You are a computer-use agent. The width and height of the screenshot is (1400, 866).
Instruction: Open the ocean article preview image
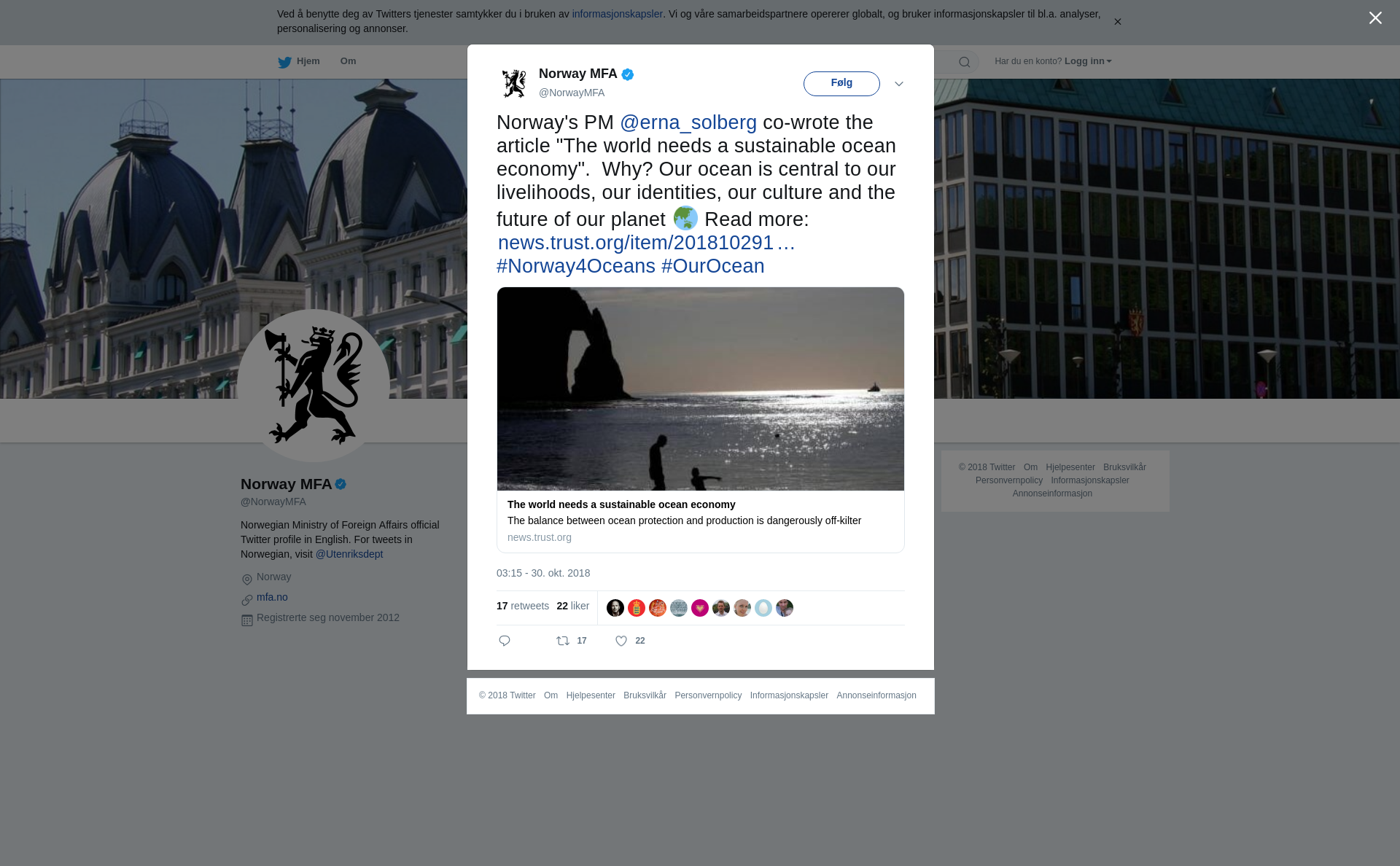point(701,389)
